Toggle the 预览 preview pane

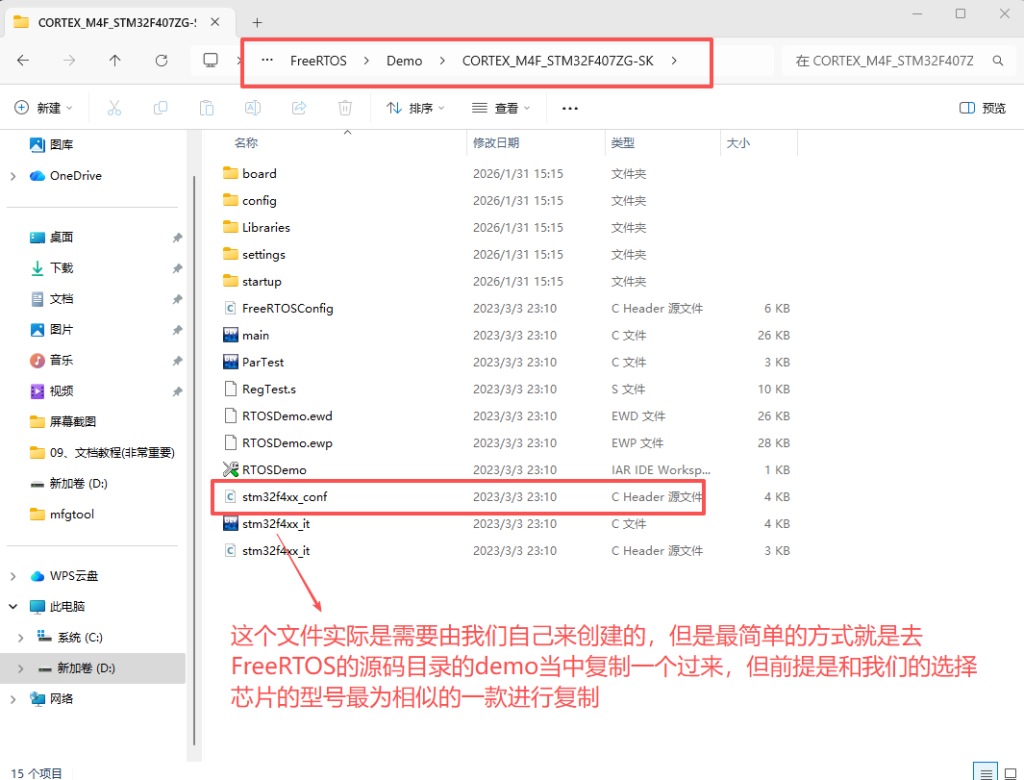(x=982, y=108)
